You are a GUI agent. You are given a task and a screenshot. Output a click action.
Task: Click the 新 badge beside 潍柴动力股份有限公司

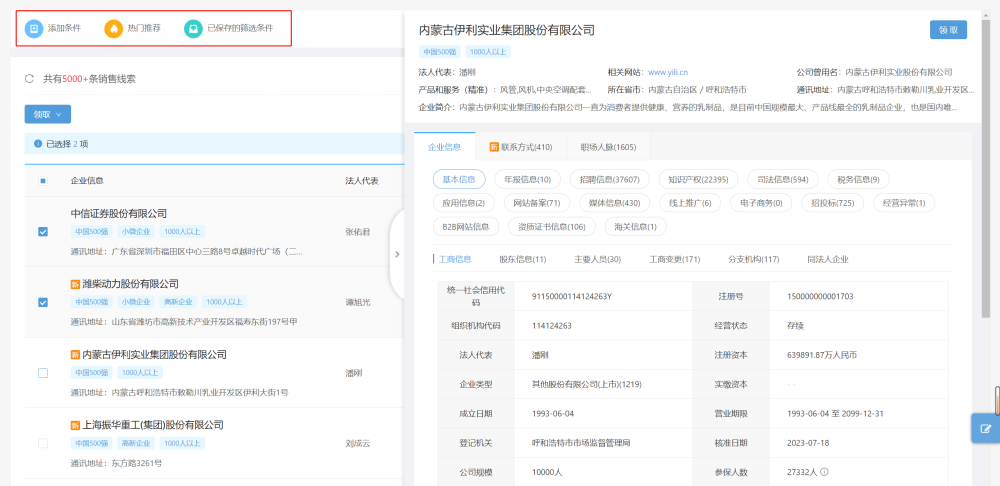75,284
